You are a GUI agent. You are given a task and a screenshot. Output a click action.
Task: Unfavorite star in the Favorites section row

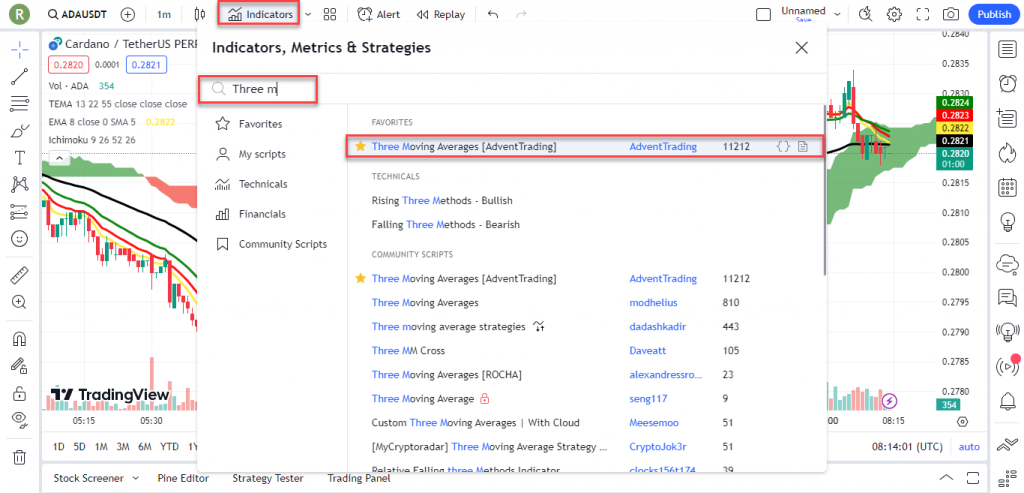point(360,147)
